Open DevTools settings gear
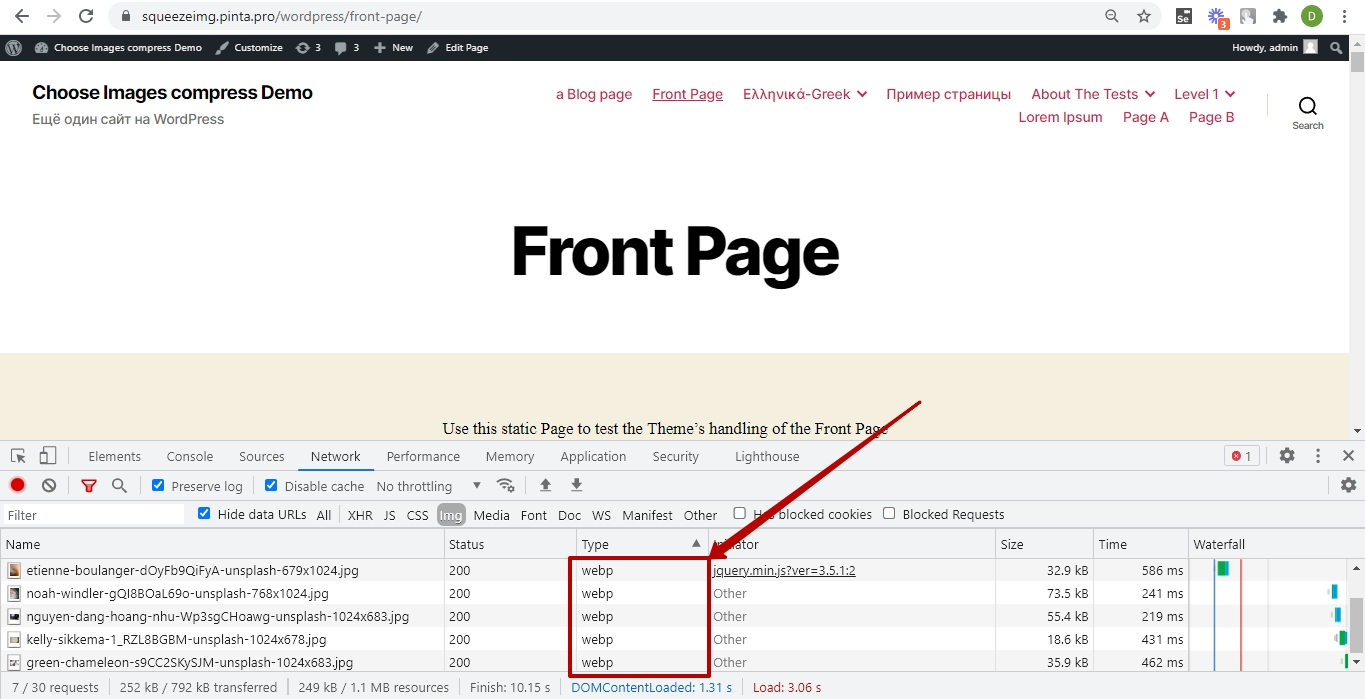The height and width of the screenshot is (699, 1365). [1287, 455]
